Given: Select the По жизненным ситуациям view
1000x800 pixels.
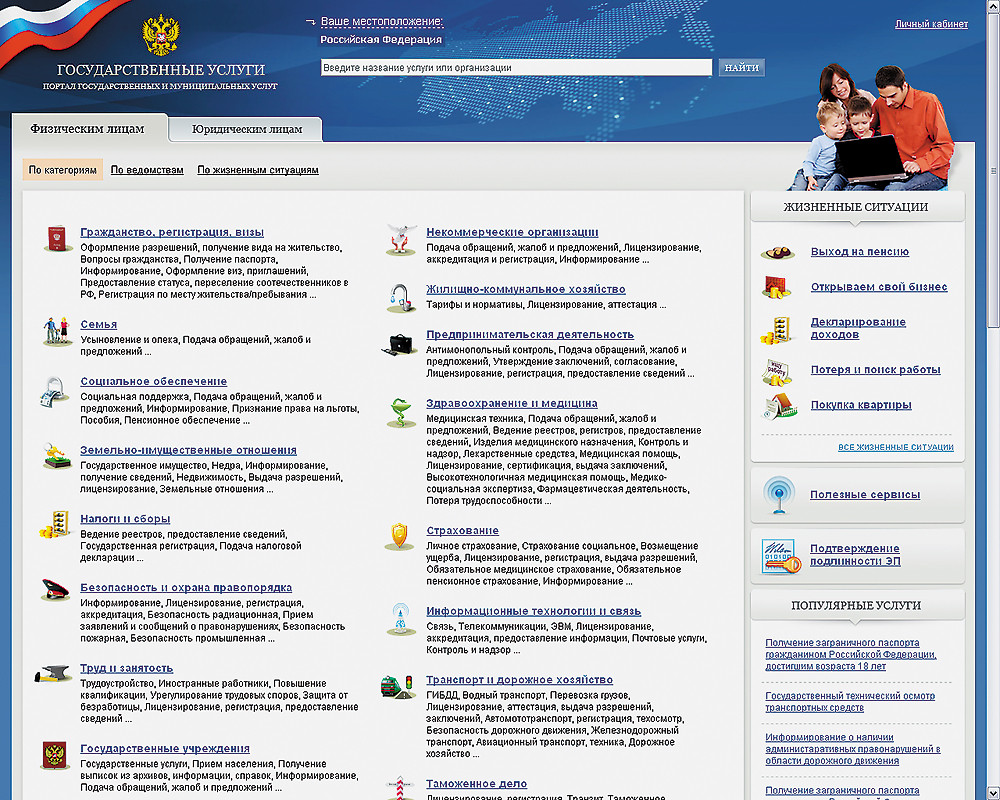Looking at the screenshot, I should (258, 170).
